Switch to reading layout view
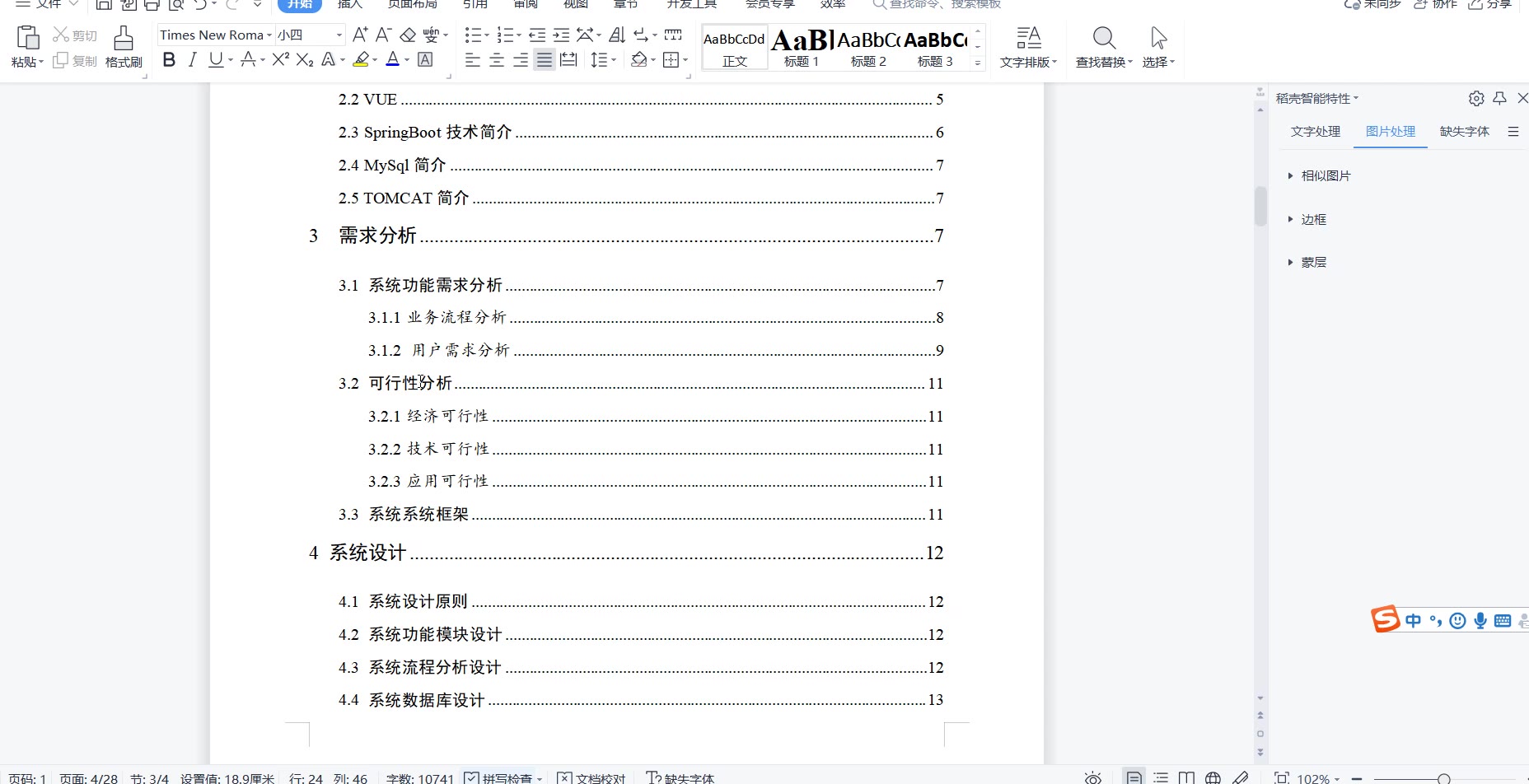This screenshot has width=1529, height=784. click(x=1186, y=777)
